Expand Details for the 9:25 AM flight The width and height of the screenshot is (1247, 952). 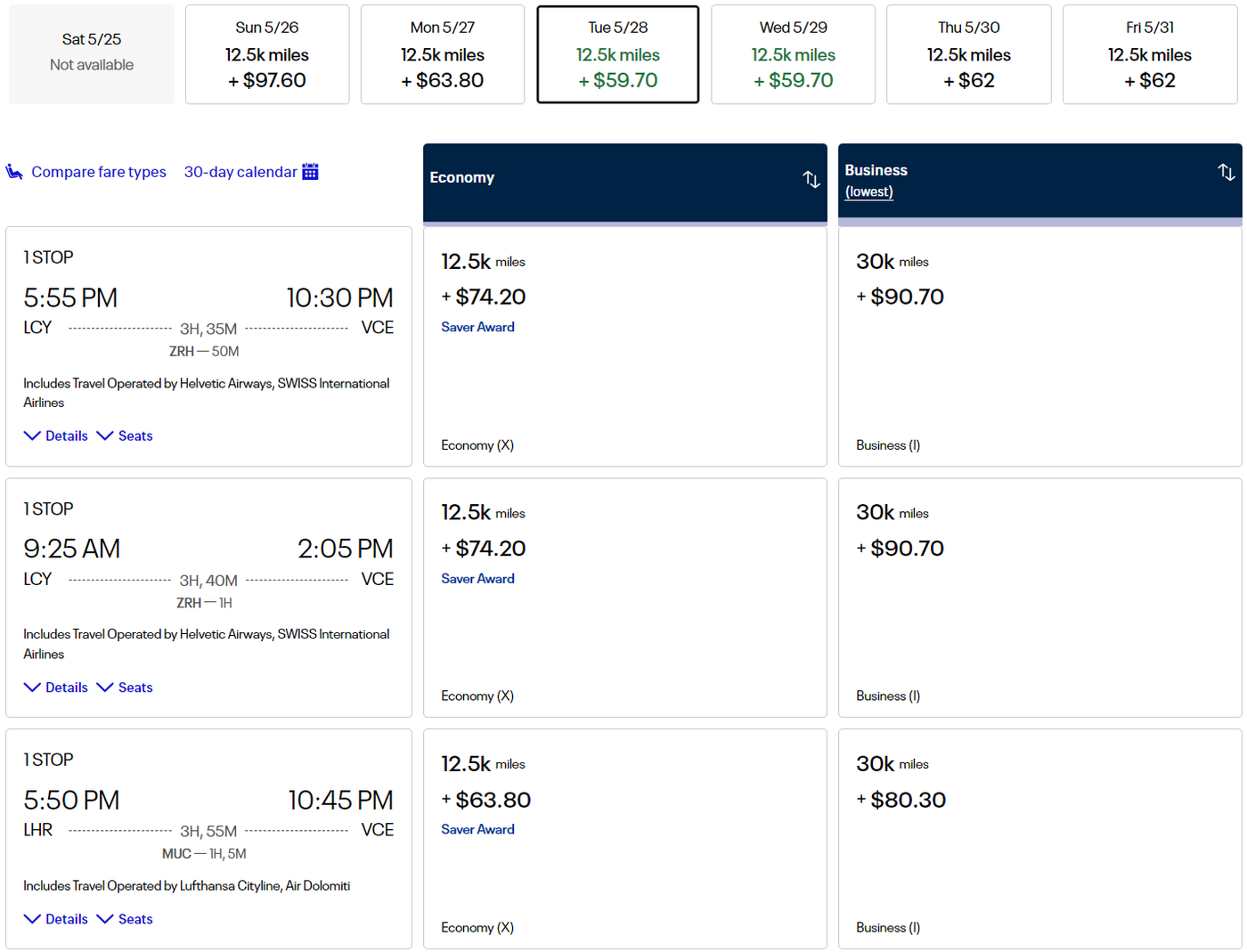pos(56,688)
